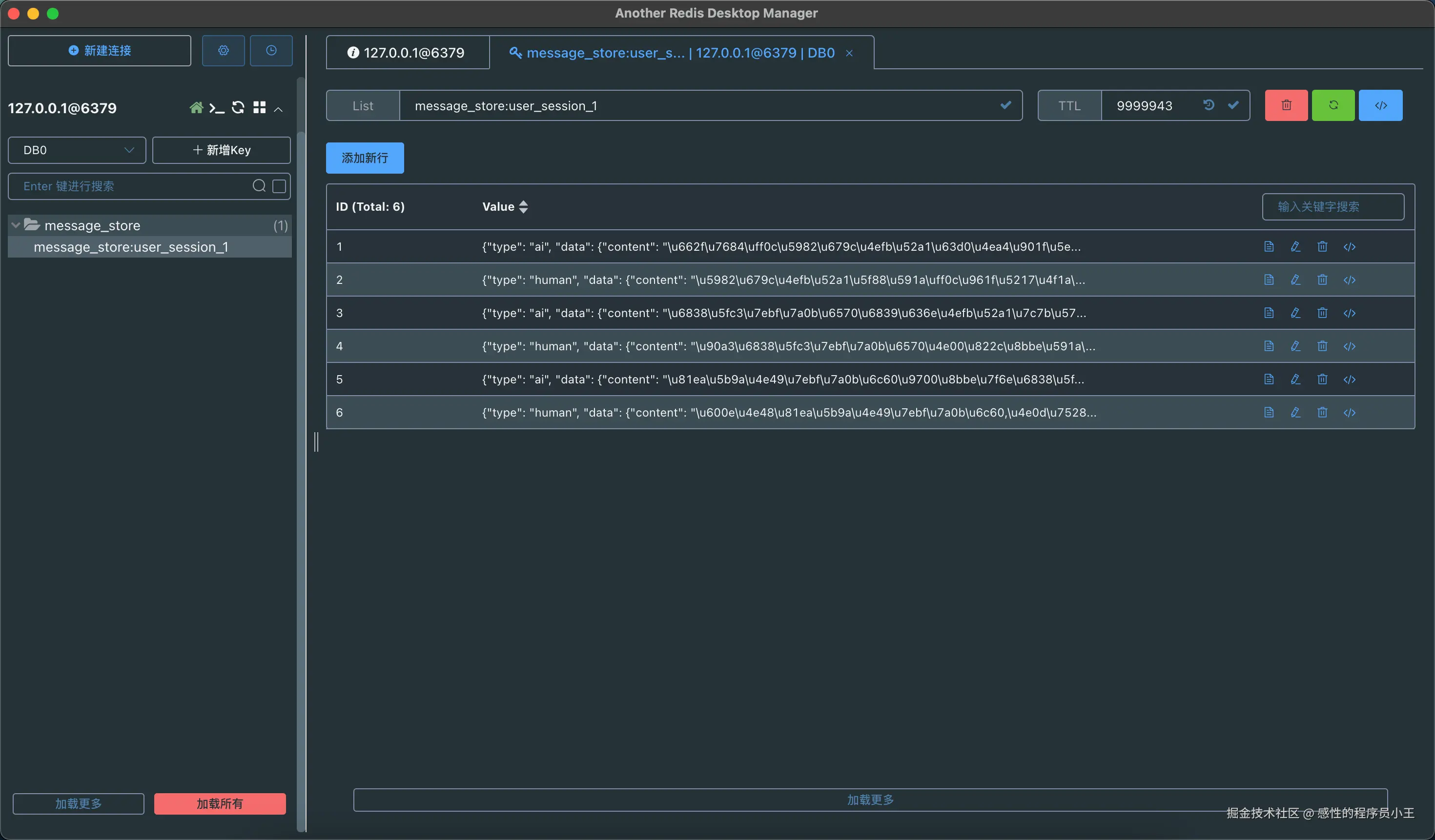Open the Redis console terminal icon
This screenshot has width=1435, height=840.
coord(216,107)
